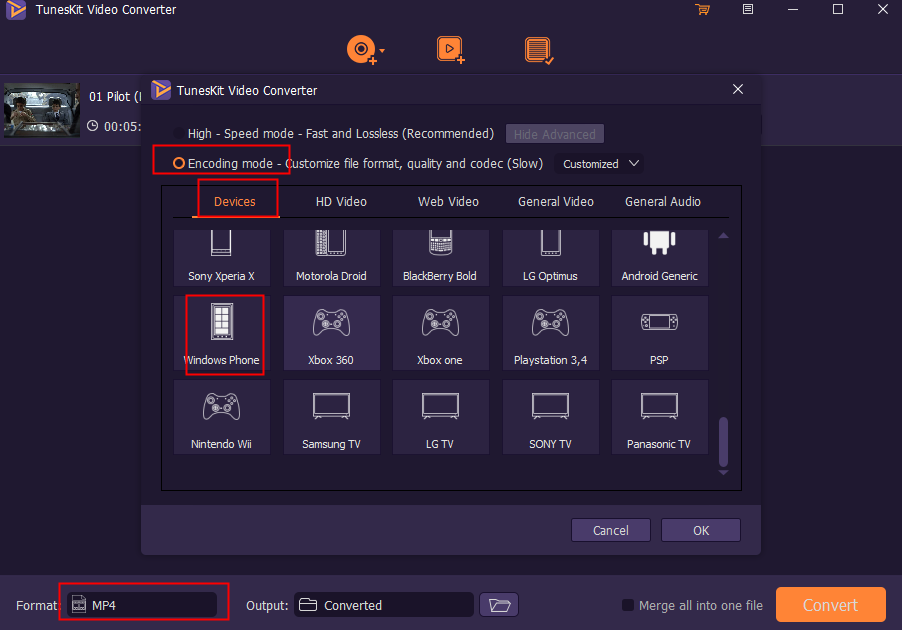Click the add video file icon
Image resolution: width=902 pixels, height=630 pixels.
pyautogui.click(x=450, y=50)
